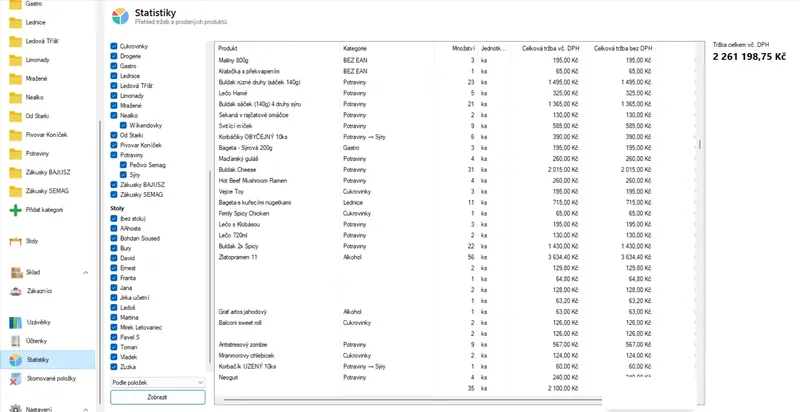Toggle the Bohdan Soused table checkbox
Image resolution: width=800 pixels, height=412 pixels.
coord(114,238)
